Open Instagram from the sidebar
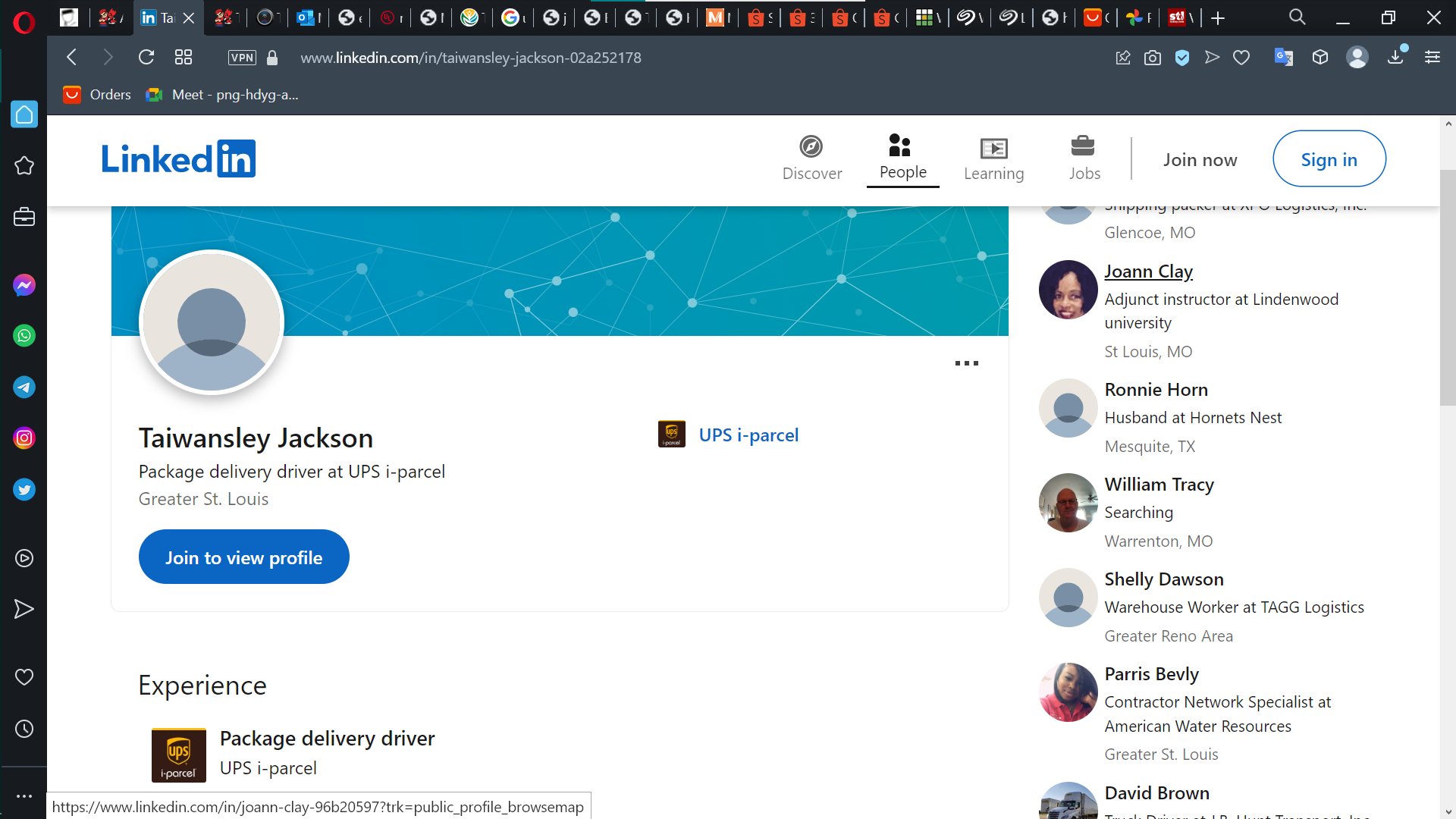Viewport: 1456px width, 819px height. 24,438
